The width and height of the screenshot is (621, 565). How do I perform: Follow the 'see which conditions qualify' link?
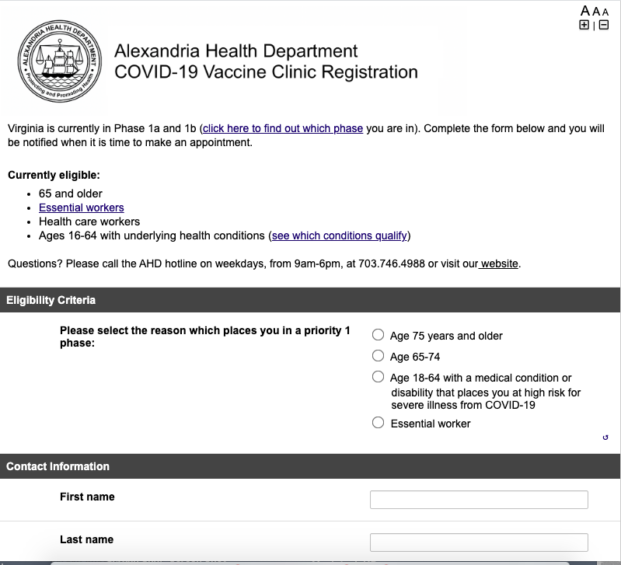[x=339, y=236]
